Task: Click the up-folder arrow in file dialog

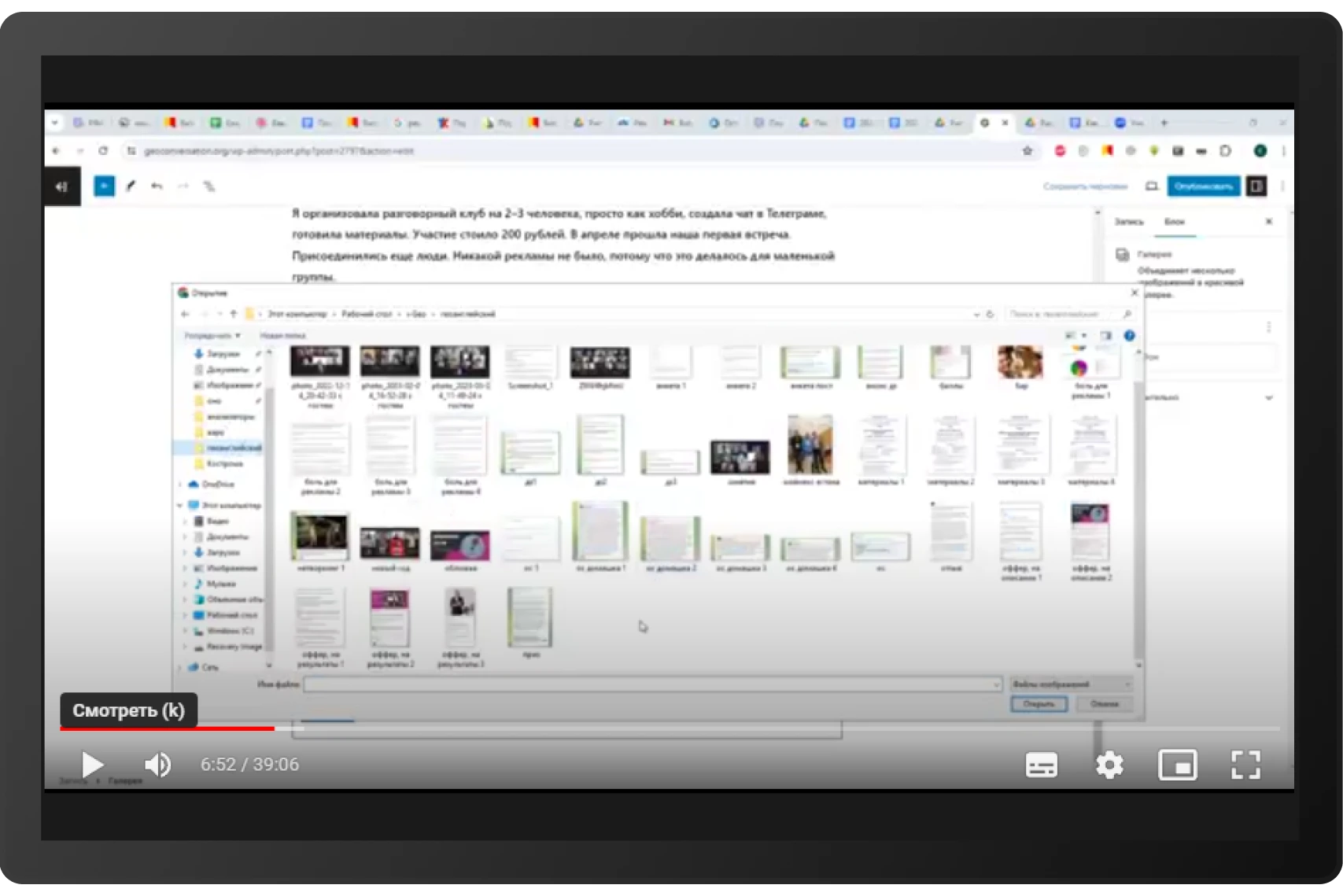Action: coord(233,314)
